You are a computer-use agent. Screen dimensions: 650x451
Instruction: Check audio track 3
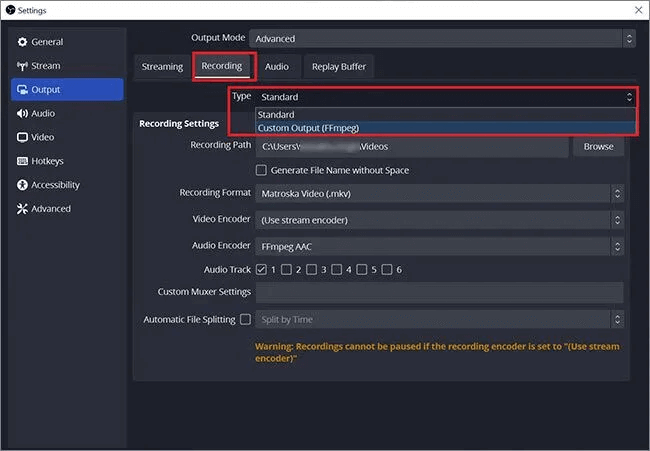coord(311,270)
